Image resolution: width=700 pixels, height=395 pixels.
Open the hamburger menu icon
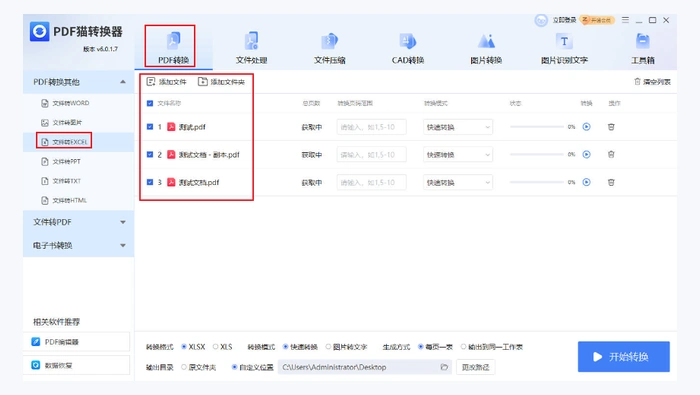click(x=625, y=20)
